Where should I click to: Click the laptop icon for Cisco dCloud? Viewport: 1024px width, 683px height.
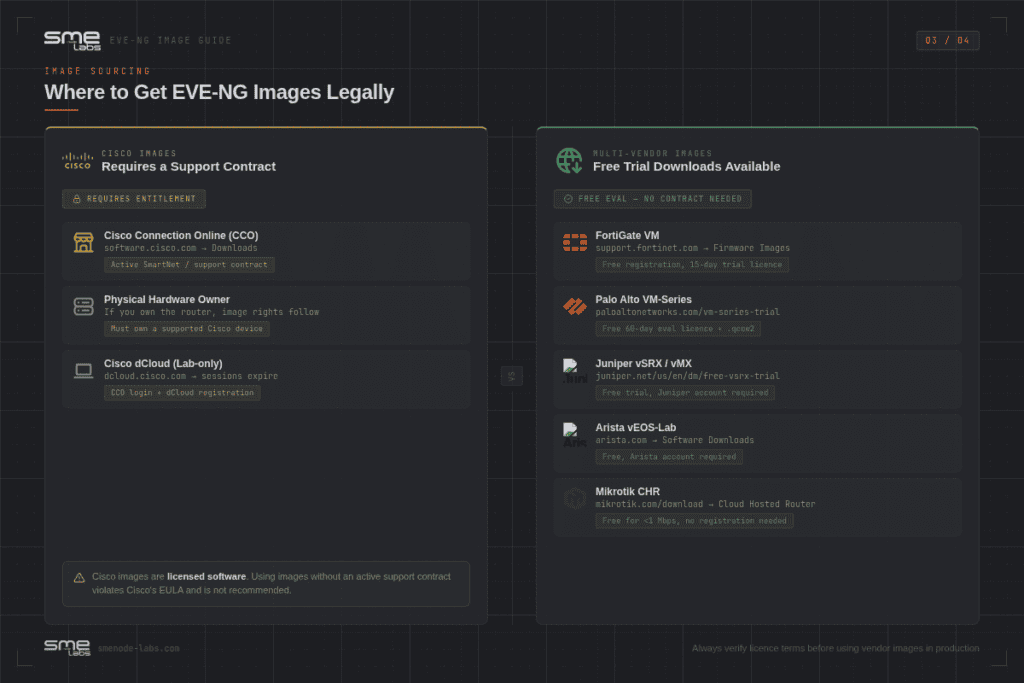click(84, 370)
